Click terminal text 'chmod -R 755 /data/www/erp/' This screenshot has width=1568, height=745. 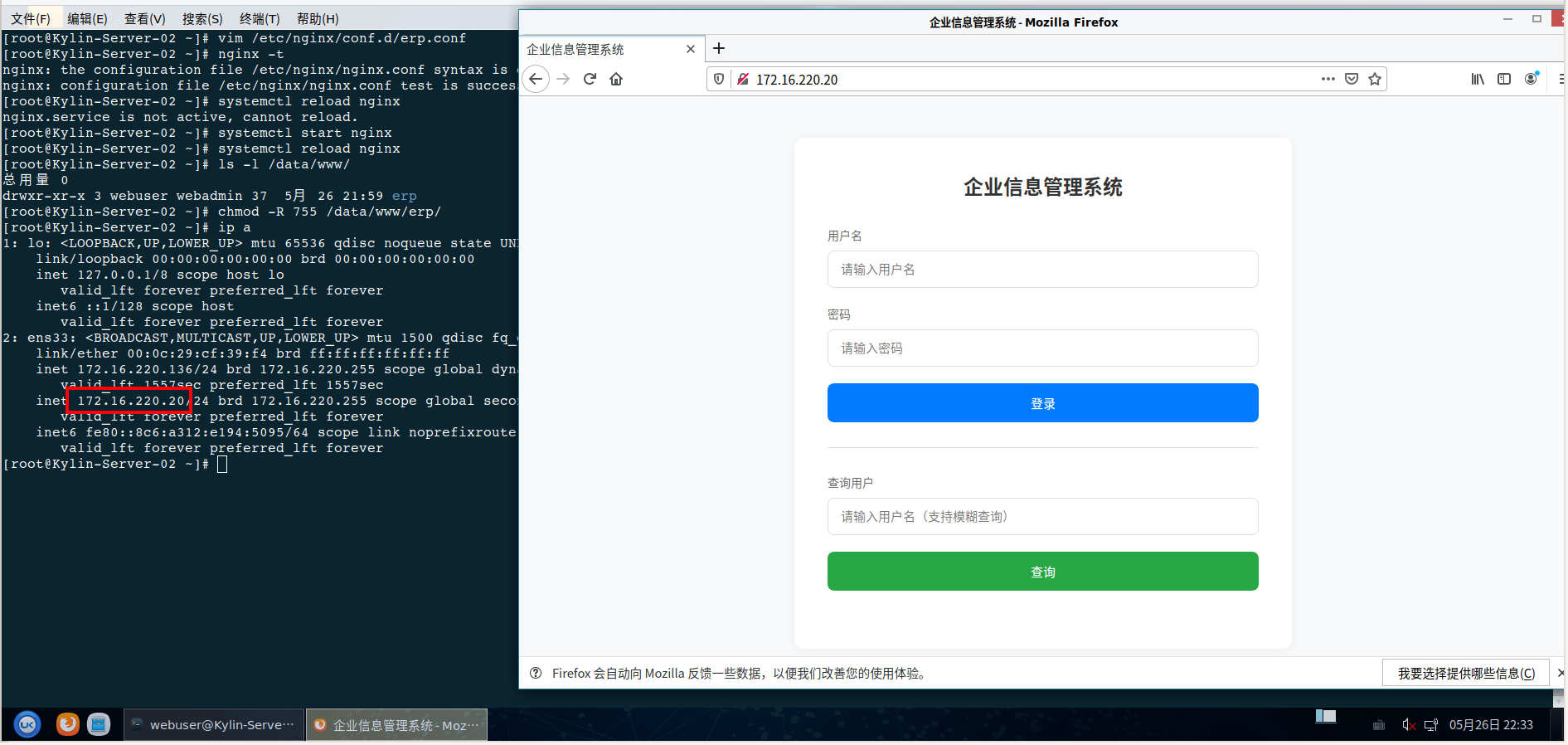[329, 212]
